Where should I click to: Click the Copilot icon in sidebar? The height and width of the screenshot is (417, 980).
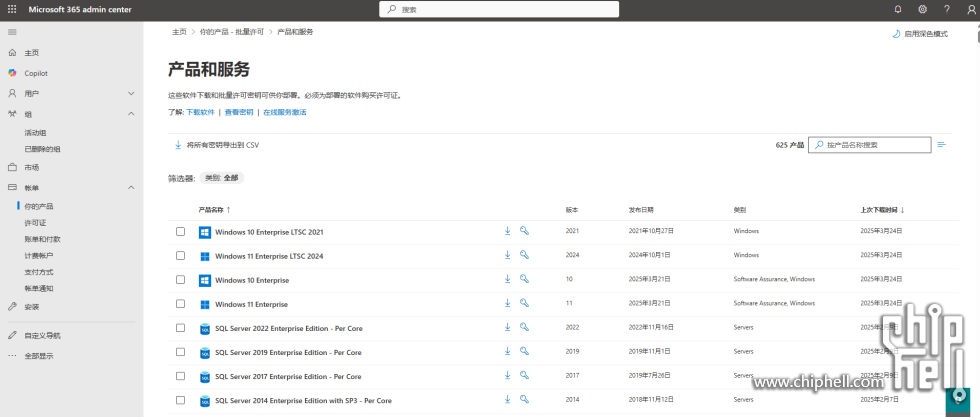tap(12, 73)
